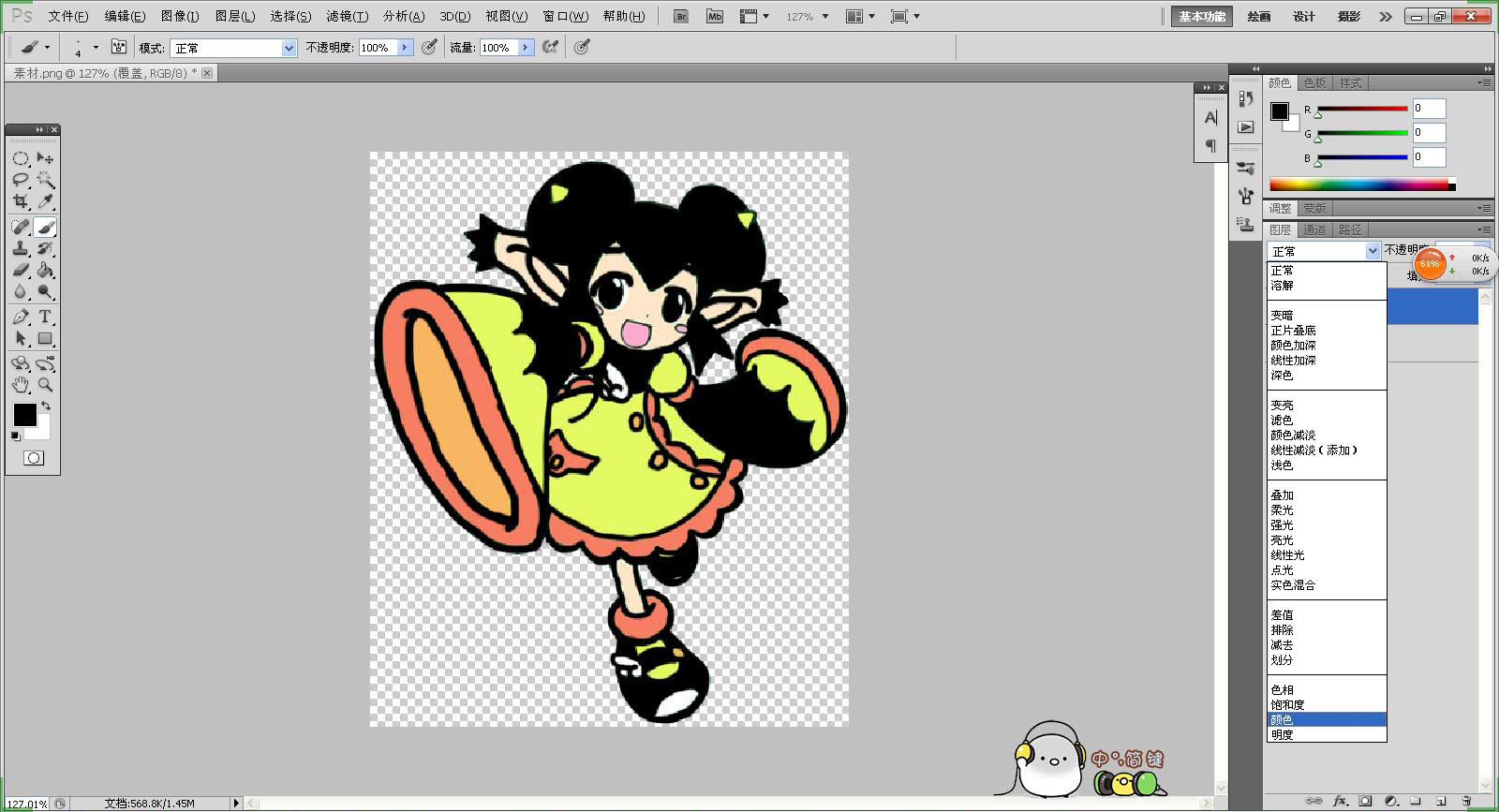1499x812 pixels.
Task: Click the R value input field
Action: 1429,109
